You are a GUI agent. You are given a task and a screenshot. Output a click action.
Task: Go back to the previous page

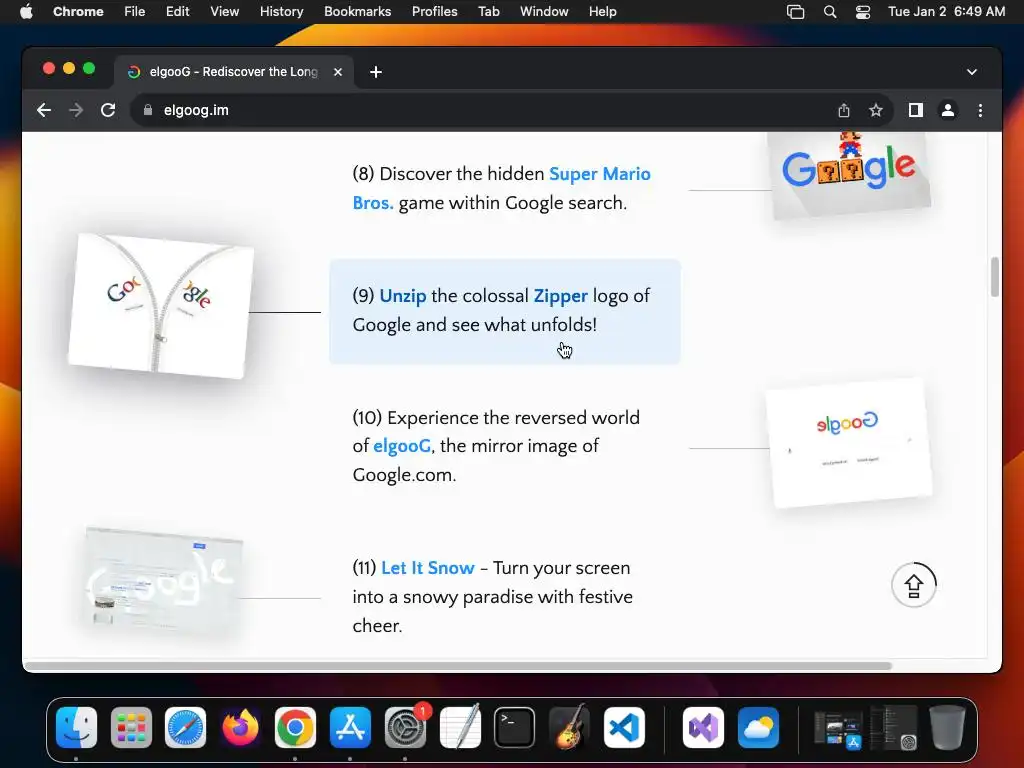click(x=44, y=110)
